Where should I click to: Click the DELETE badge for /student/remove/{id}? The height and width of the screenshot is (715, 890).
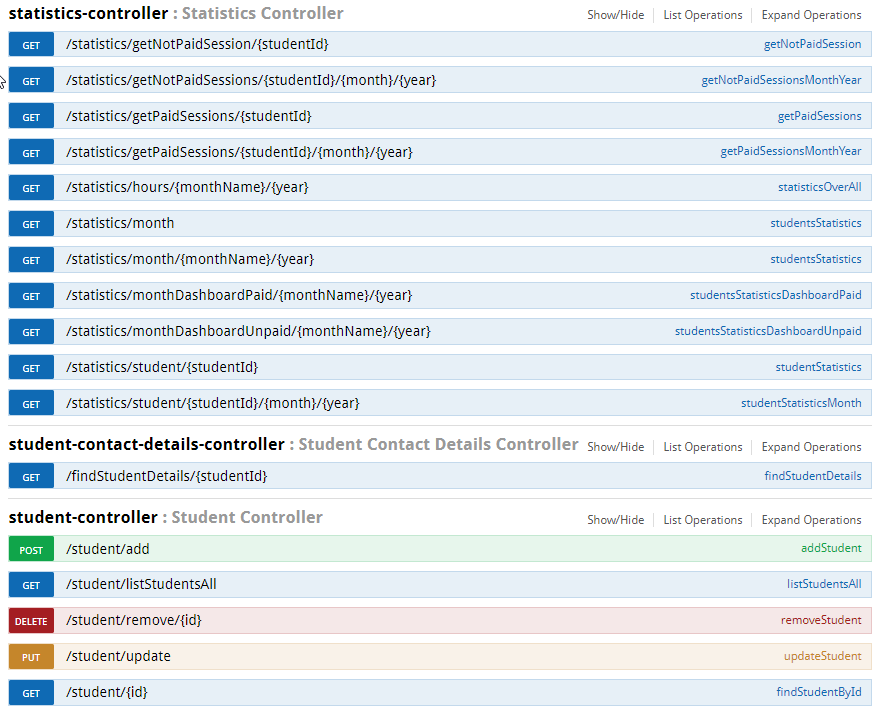coord(31,621)
